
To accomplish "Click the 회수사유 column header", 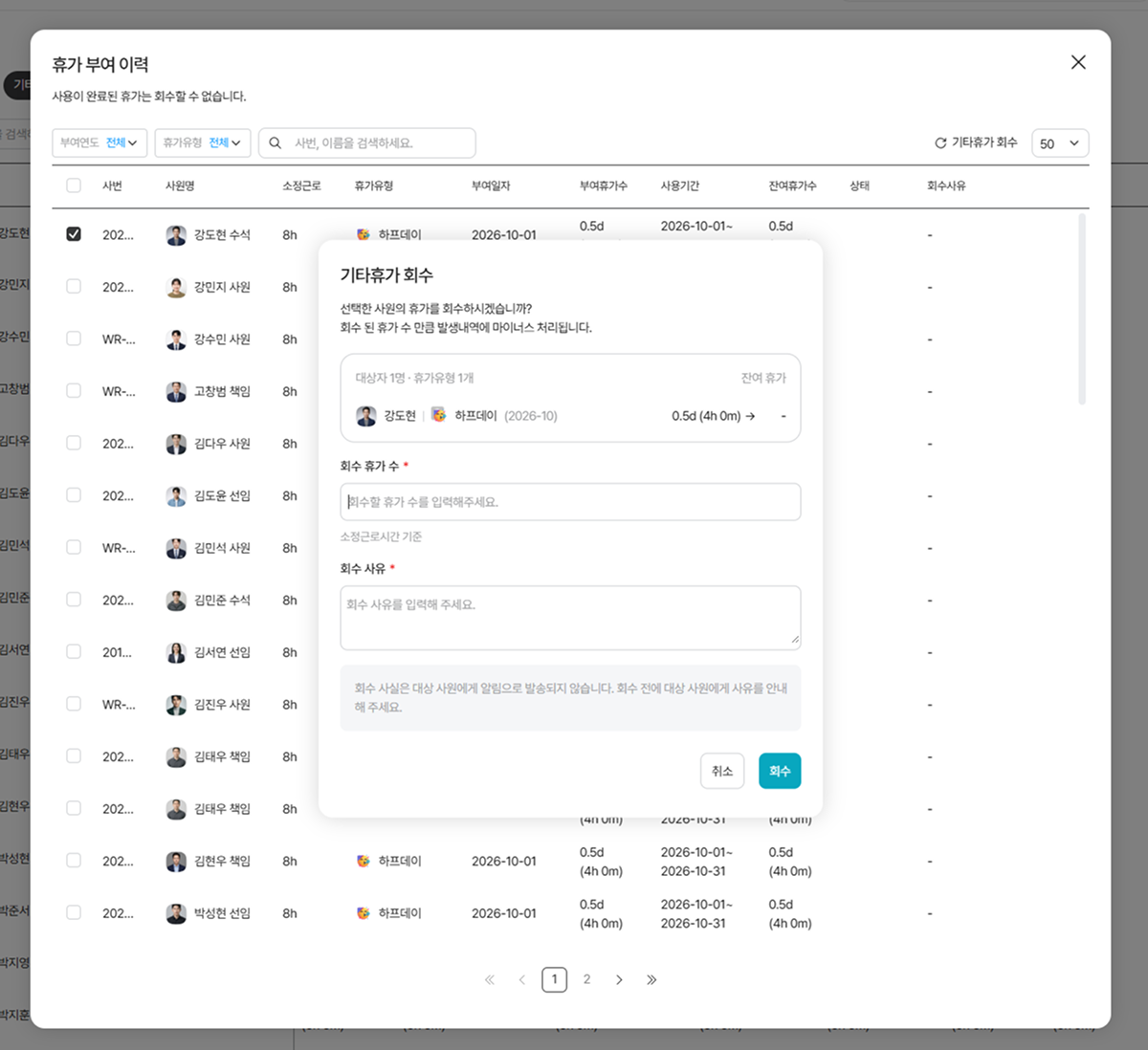I will click(x=946, y=186).
